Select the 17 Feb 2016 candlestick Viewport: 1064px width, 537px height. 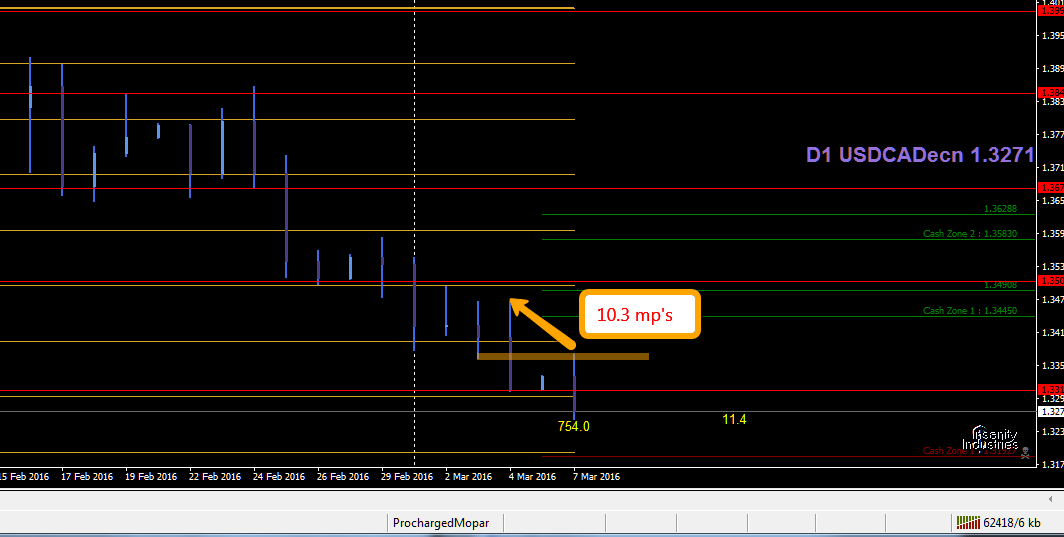pos(62,130)
